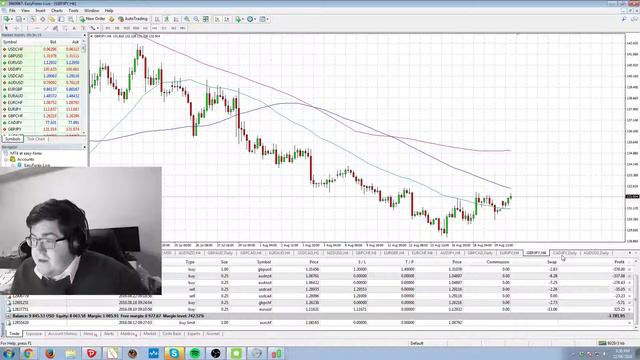The height and width of the screenshot is (360, 640).
Task: Switch to the M1 timeframe
Action: [x=108, y=28]
